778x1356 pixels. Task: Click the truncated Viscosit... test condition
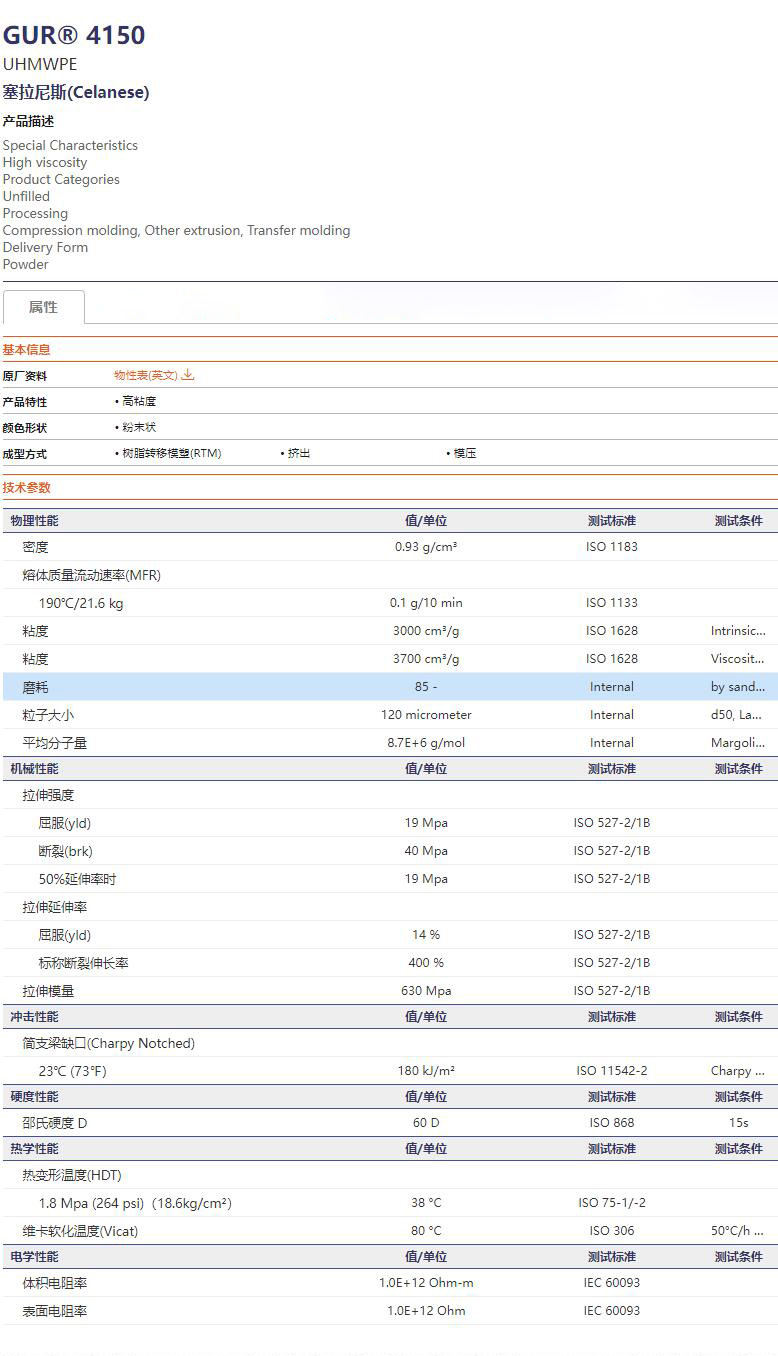[x=738, y=659]
